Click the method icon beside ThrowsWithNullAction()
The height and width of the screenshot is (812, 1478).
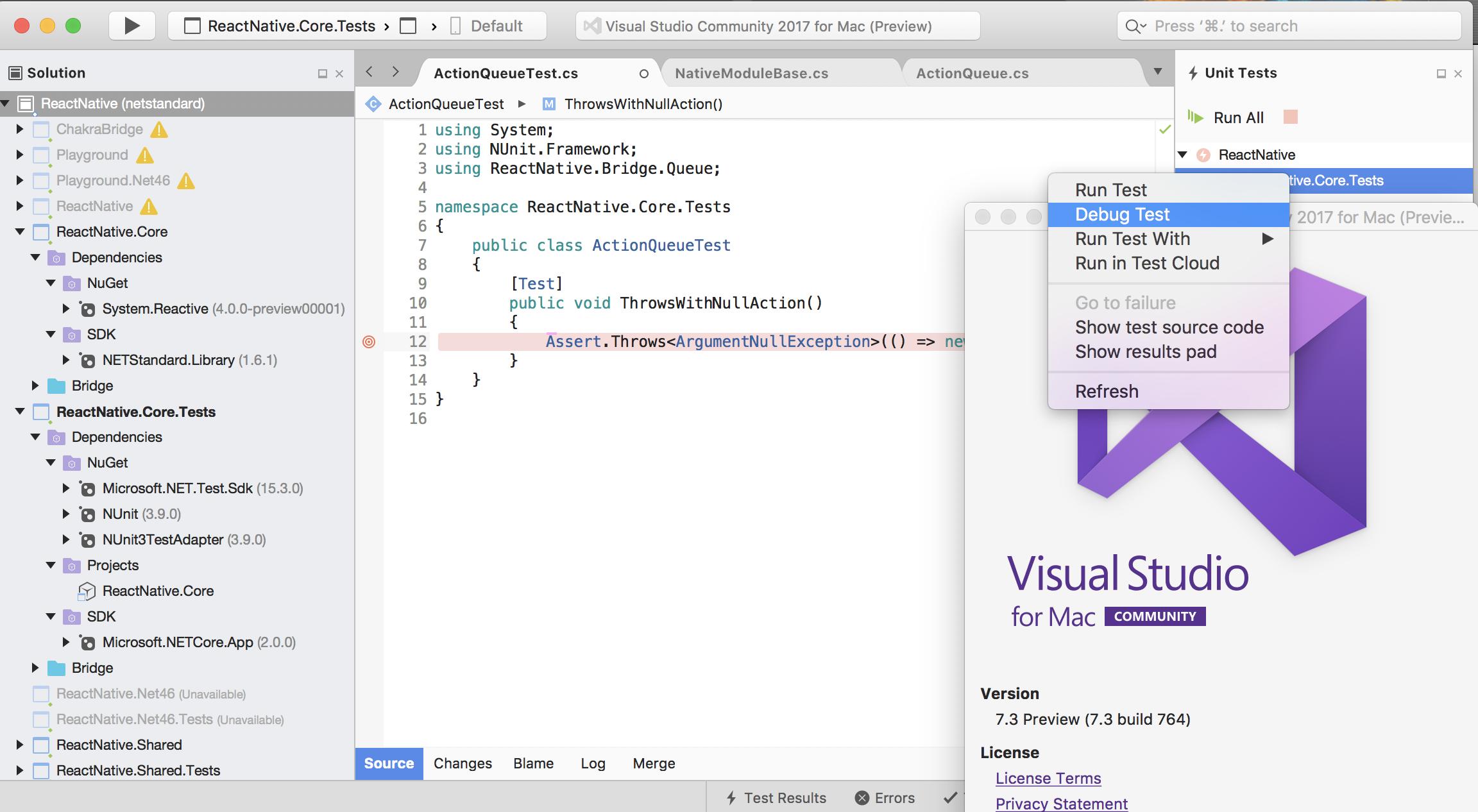[548, 104]
